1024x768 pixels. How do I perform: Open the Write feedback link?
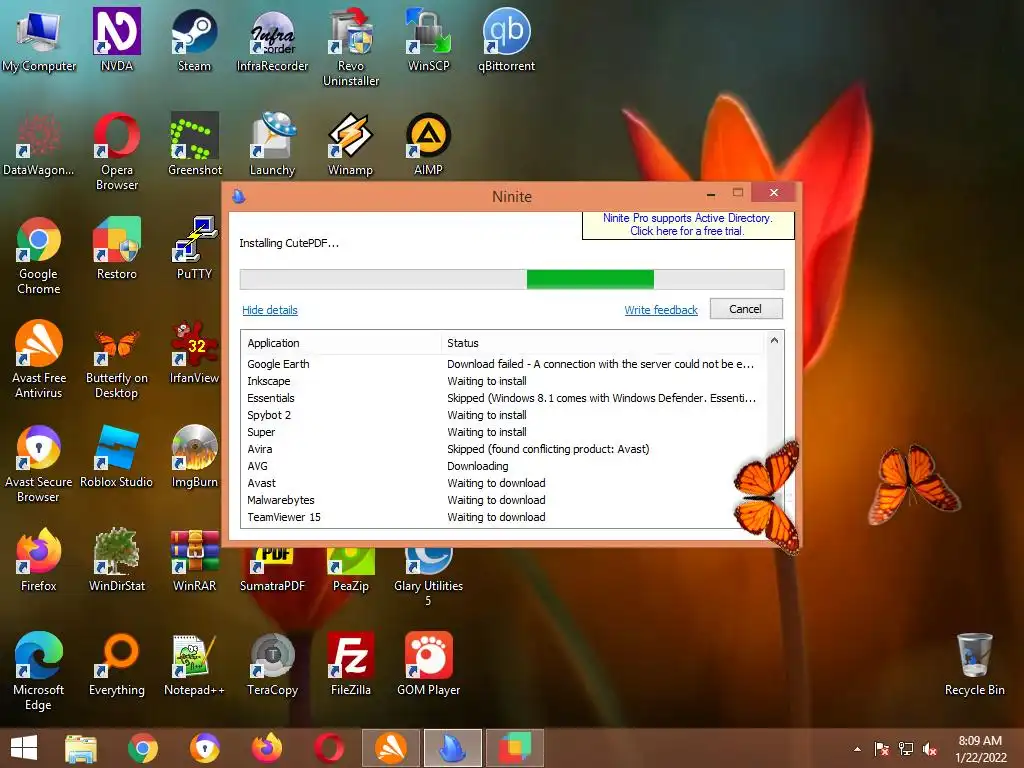[x=661, y=310]
